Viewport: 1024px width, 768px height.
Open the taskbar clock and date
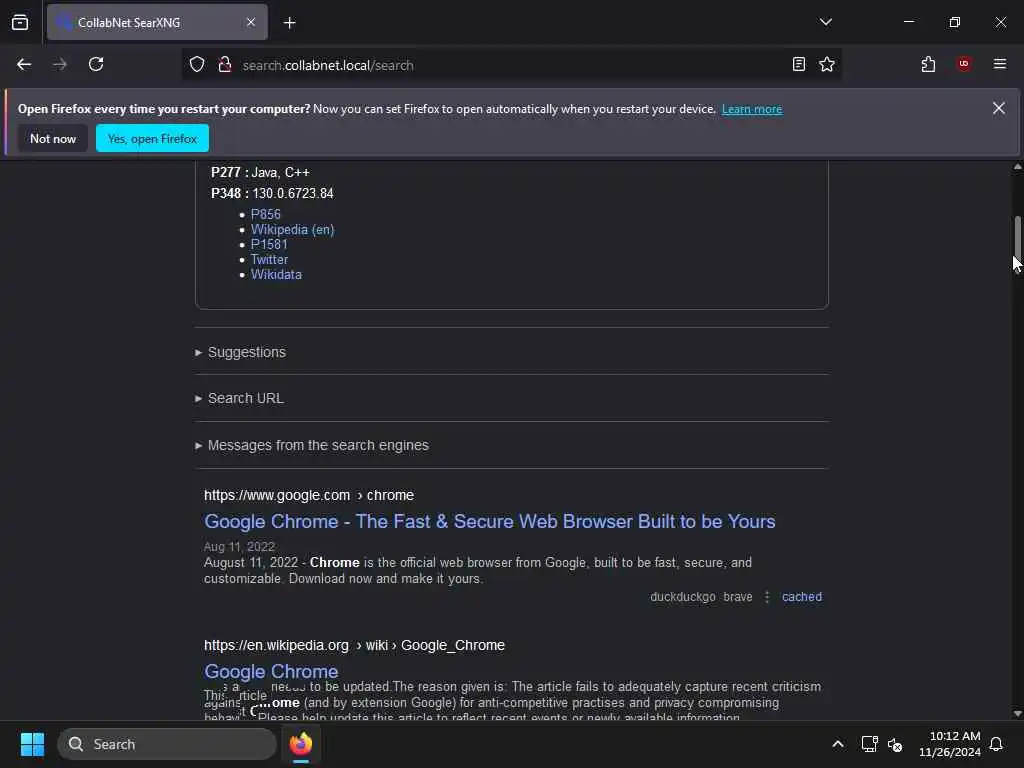tap(950, 744)
